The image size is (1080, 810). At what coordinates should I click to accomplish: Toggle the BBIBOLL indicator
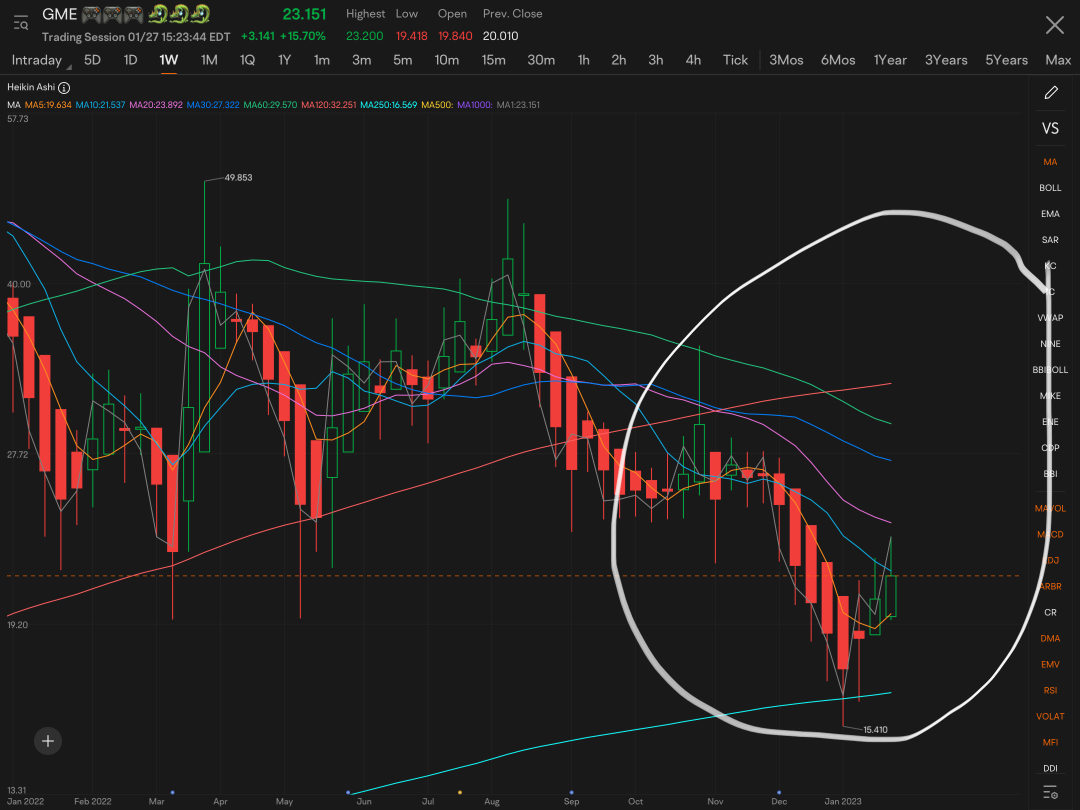tap(1050, 370)
